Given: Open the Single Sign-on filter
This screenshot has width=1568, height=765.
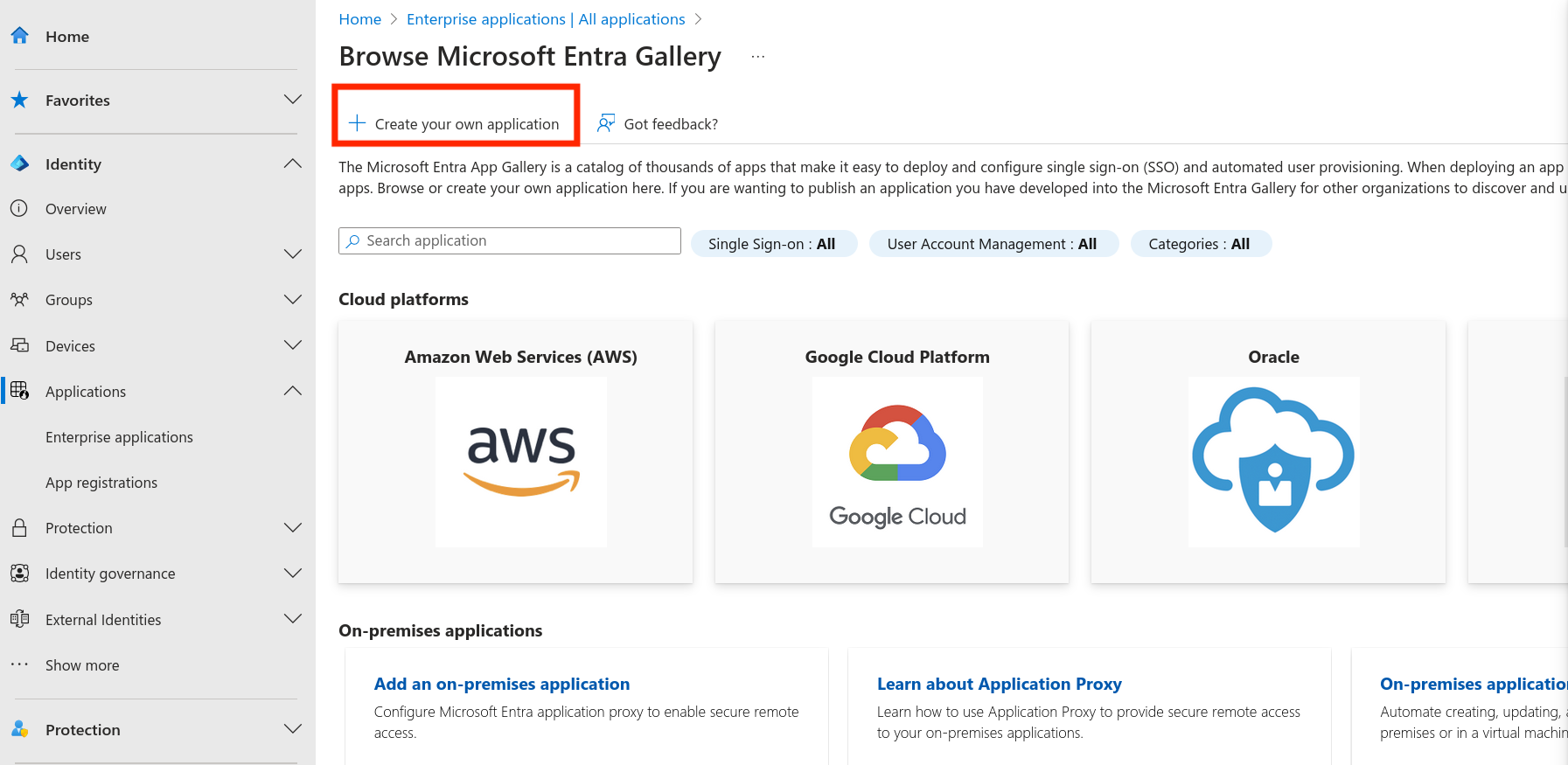Looking at the screenshot, I should tap(772, 244).
